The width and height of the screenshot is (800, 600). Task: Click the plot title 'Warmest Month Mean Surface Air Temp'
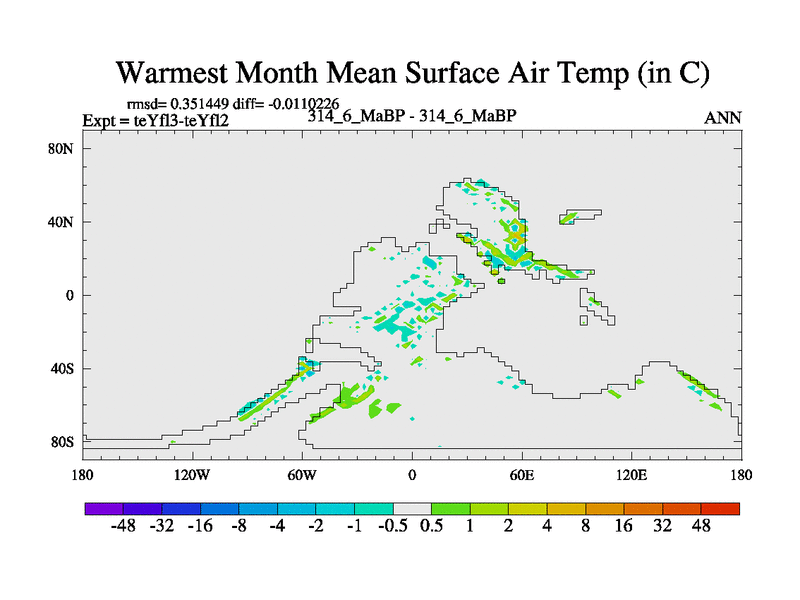pos(412,73)
